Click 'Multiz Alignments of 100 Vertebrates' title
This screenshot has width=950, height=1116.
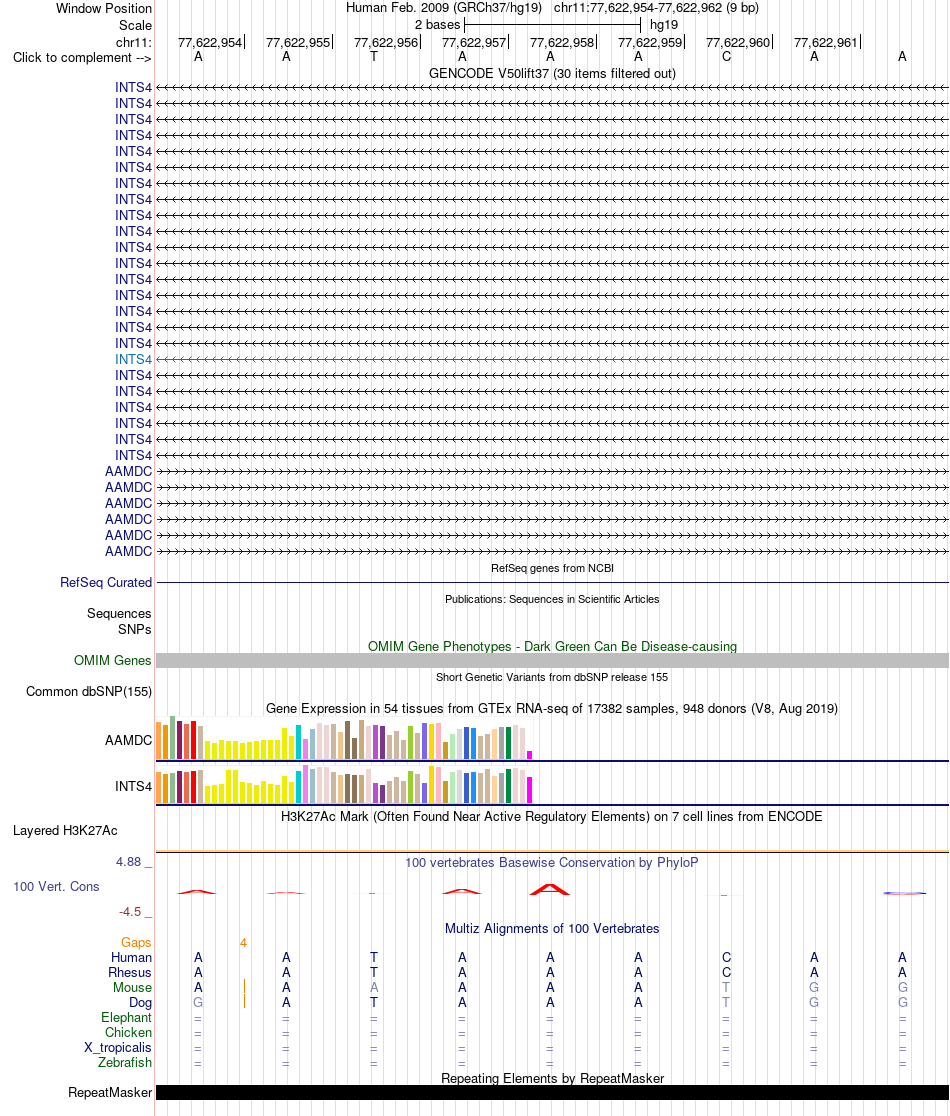tap(552, 928)
